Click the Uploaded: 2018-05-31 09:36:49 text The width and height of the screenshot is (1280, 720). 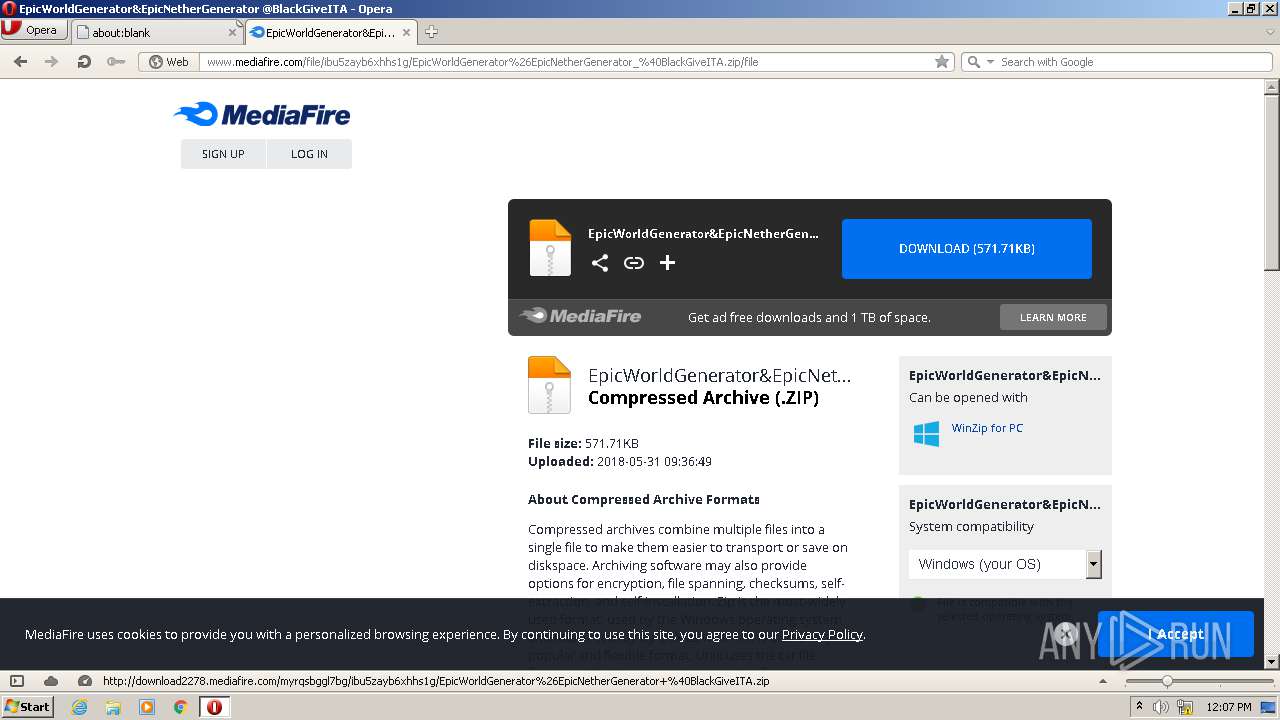620,461
